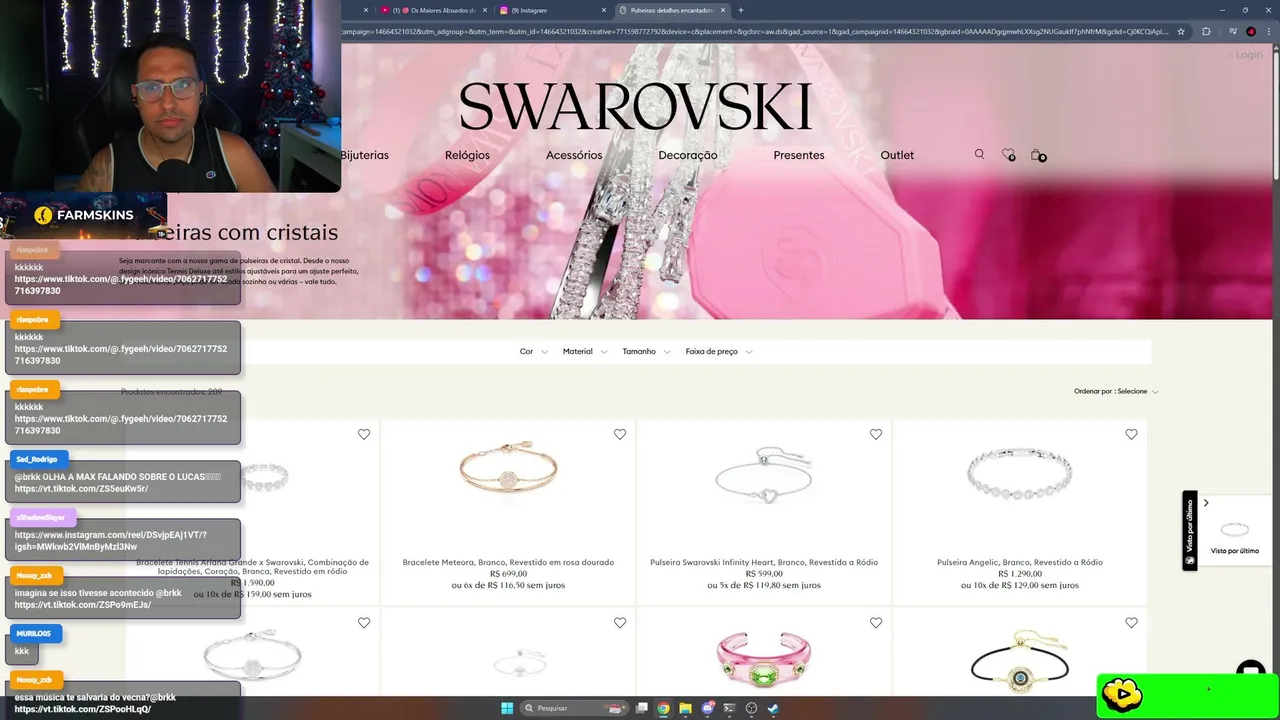
Task: Open the site search magnifier icon
Action: point(979,154)
